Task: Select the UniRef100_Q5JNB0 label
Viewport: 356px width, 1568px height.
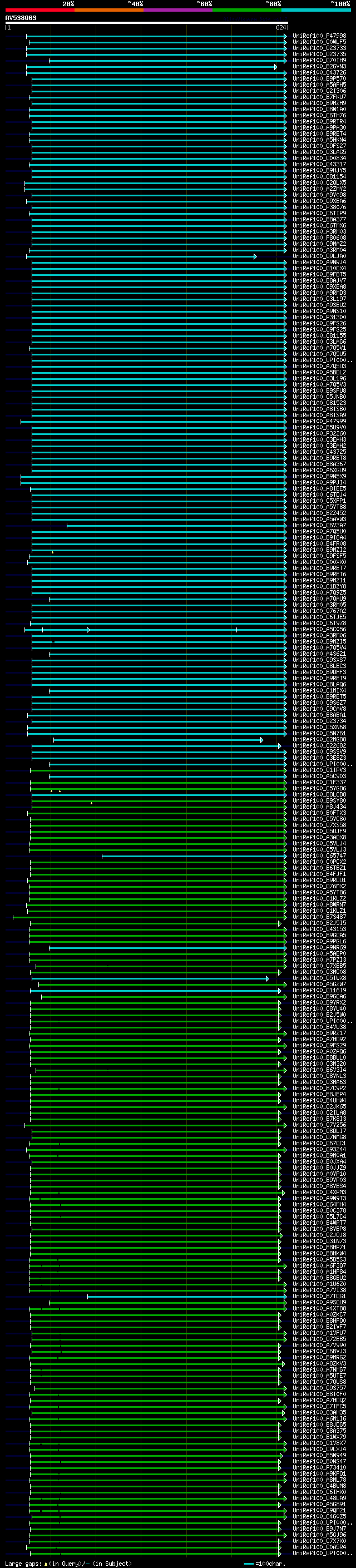Action: tap(319, 397)
